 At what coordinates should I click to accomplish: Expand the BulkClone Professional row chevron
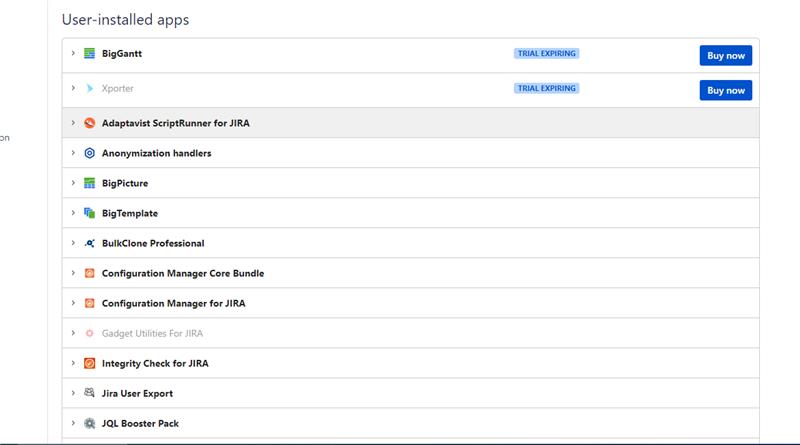pyautogui.click(x=73, y=243)
